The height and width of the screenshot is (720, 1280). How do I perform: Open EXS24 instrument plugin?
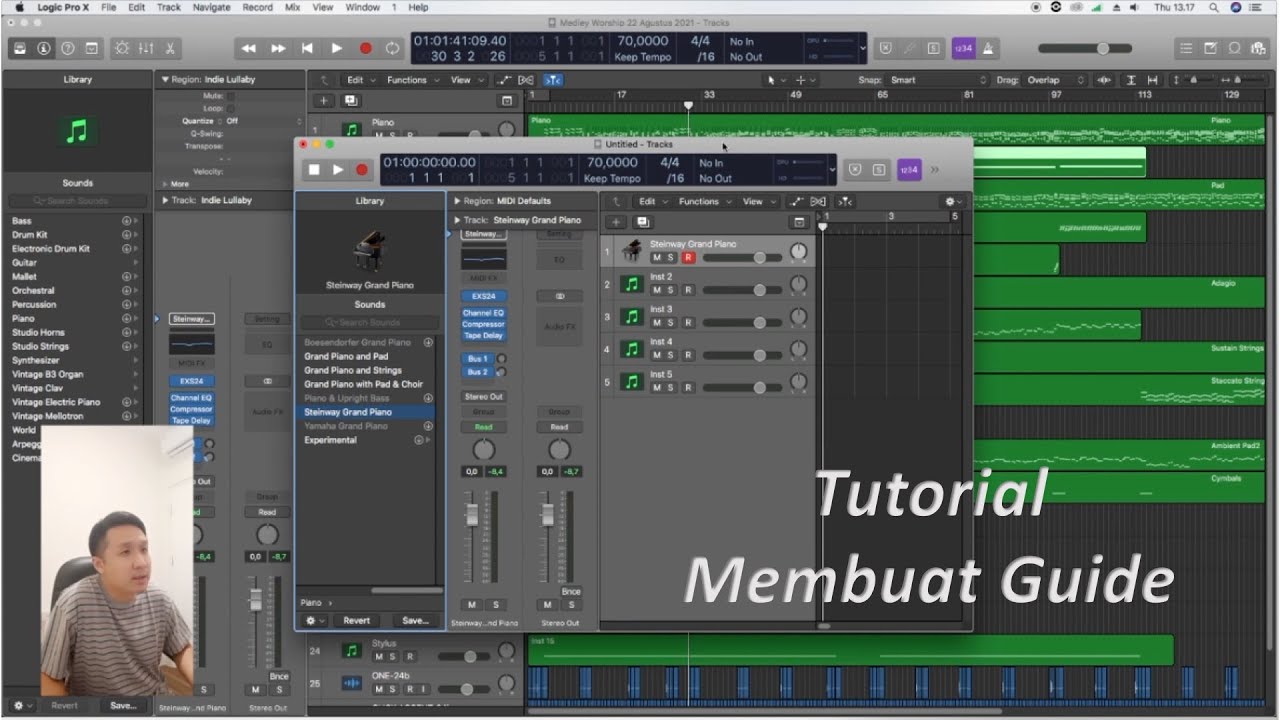(x=483, y=296)
